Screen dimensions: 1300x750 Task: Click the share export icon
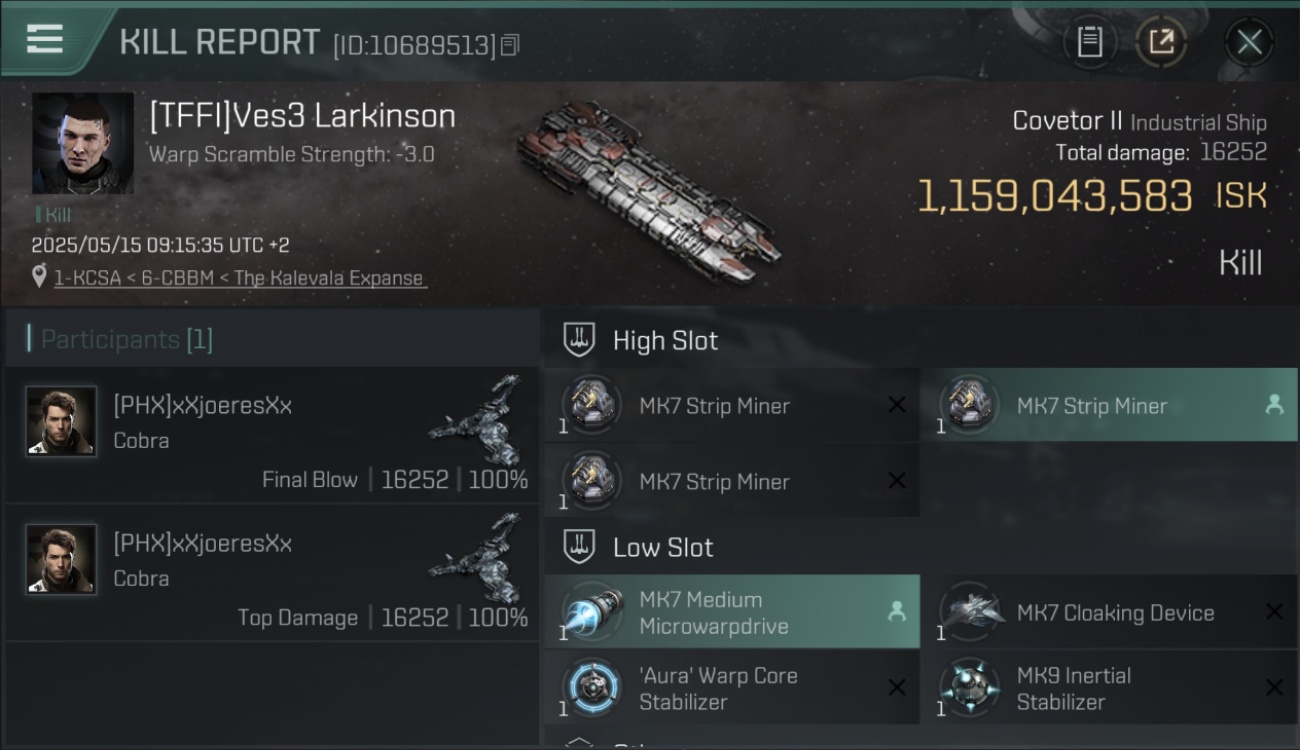1161,42
